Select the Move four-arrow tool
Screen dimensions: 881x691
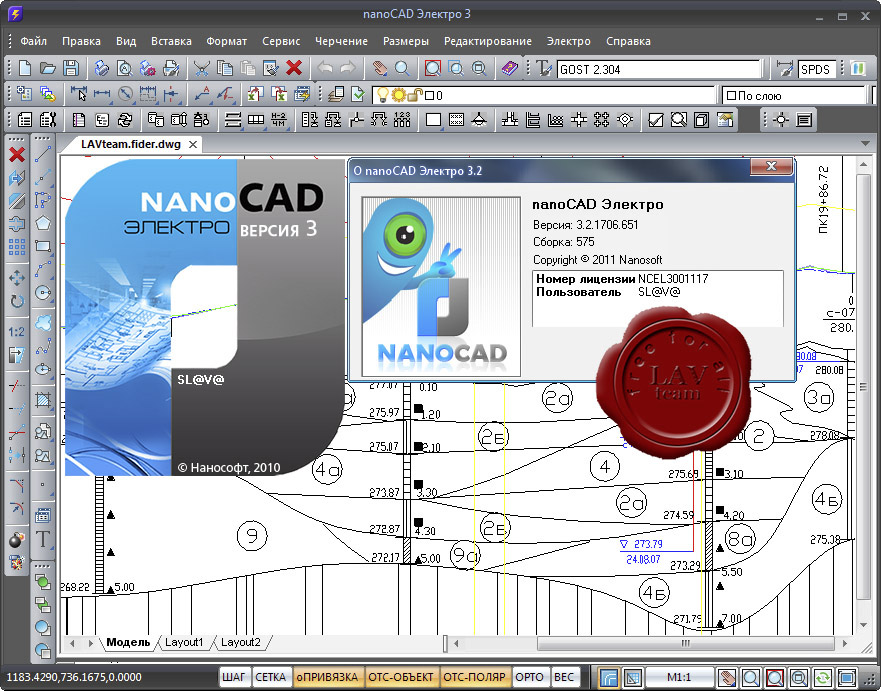(17, 278)
